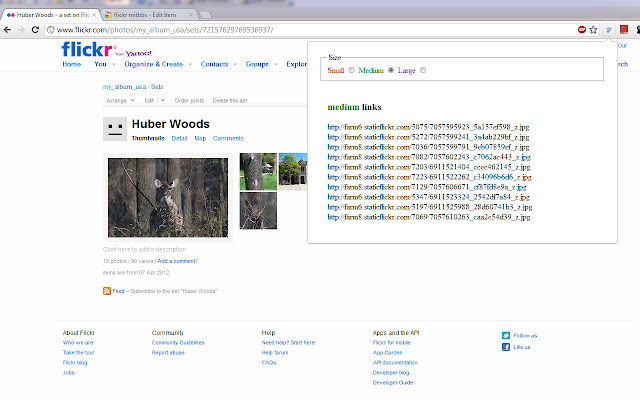Switch to the flickr mitbbs Edit Item tab

point(149,15)
